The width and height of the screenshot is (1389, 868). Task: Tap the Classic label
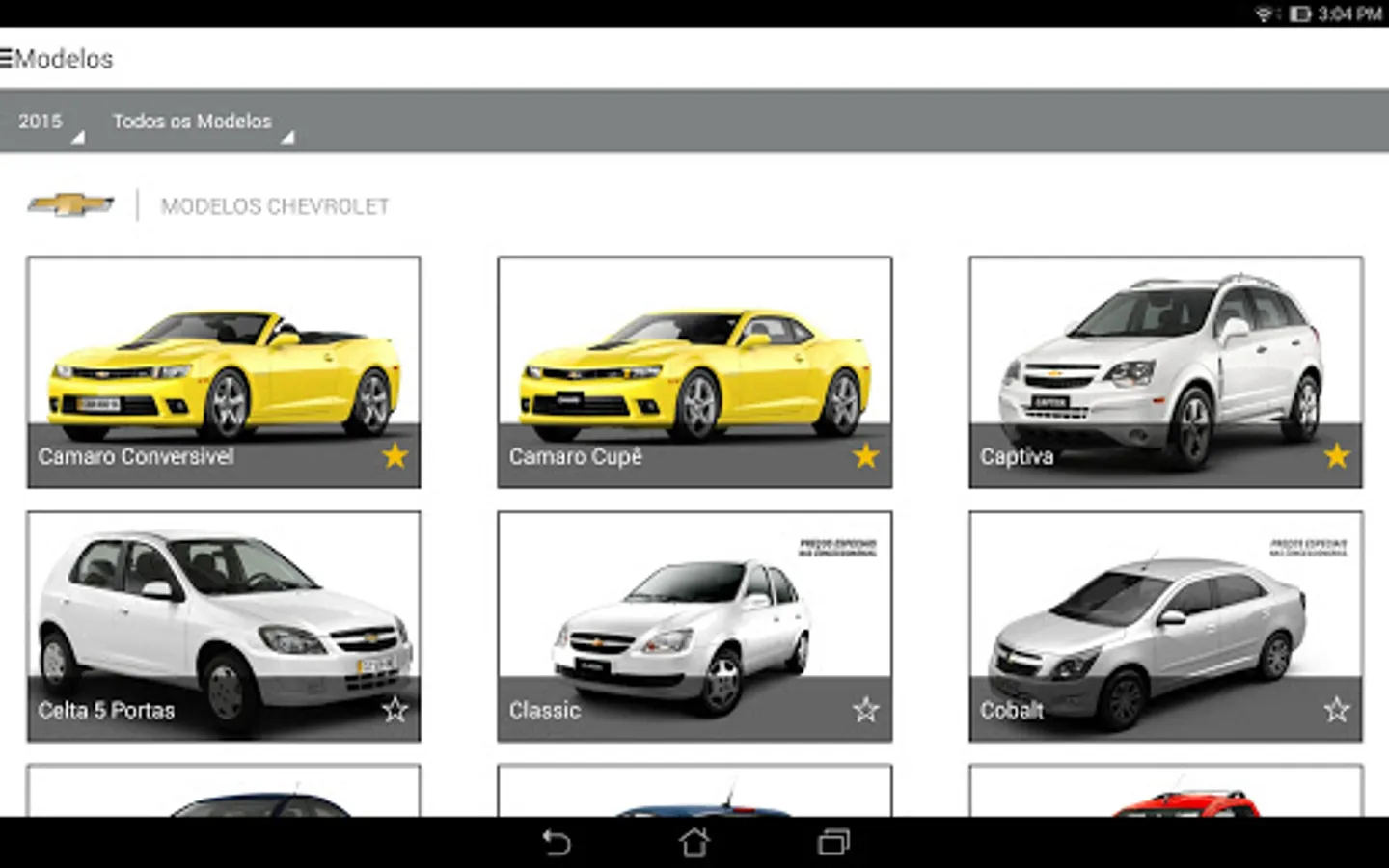(x=545, y=711)
